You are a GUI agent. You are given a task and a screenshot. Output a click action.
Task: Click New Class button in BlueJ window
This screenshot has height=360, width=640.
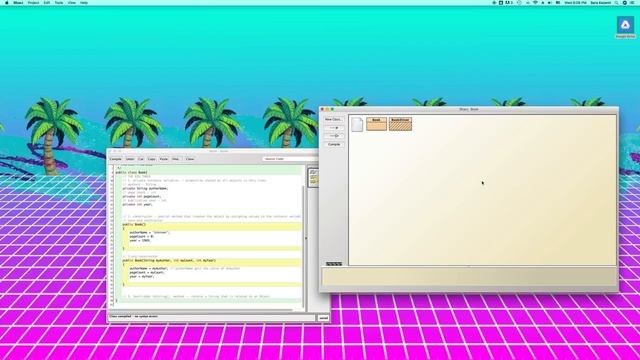click(x=333, y=120)
